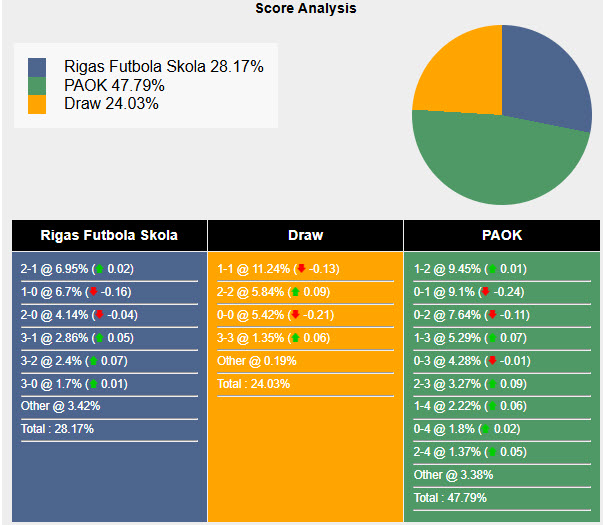Click the PAOK 47.79% legend text
The width and height of the screenshot is (603, 525).
[x=114, y=85]
